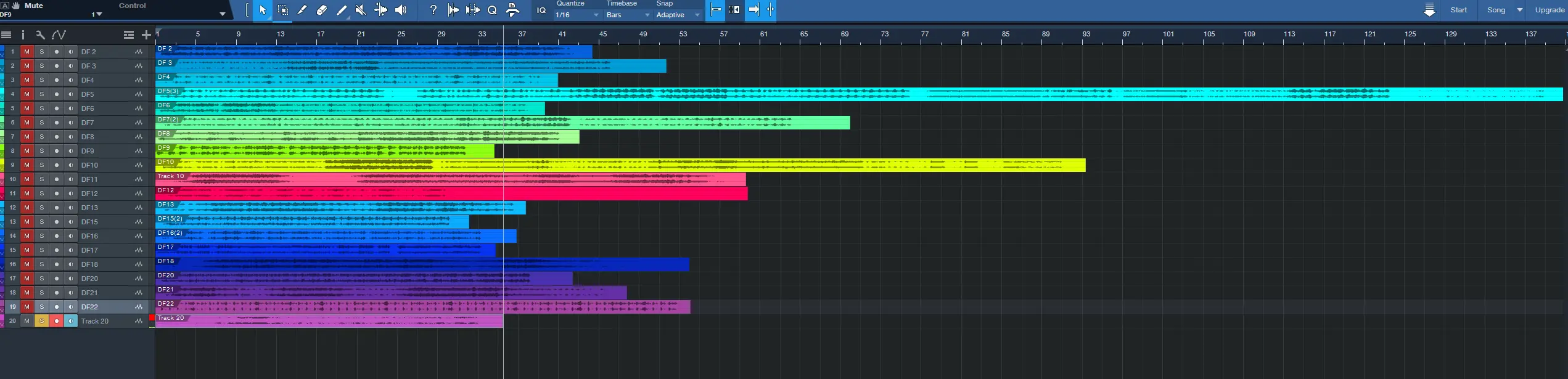
Task: Go to the Start page
Action: [x=1459, y=10]
